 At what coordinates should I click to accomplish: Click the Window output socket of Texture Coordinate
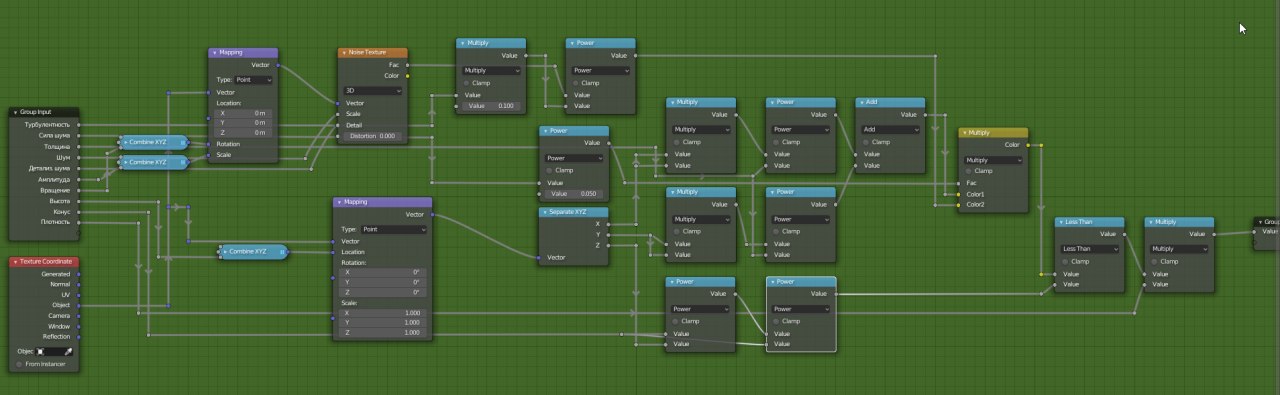pos(79,326)
